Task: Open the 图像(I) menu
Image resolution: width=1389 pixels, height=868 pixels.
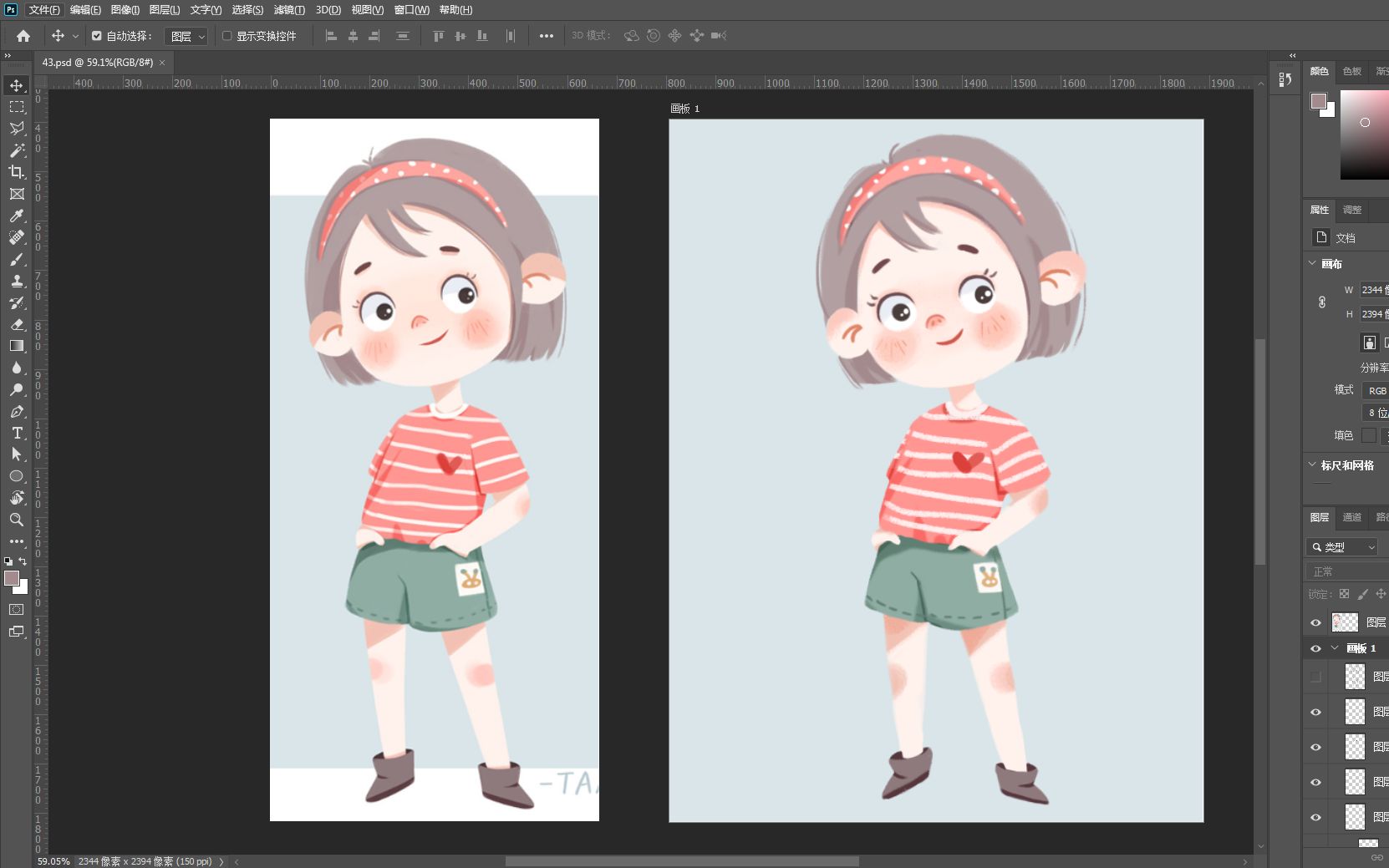Action: [125, 10]
